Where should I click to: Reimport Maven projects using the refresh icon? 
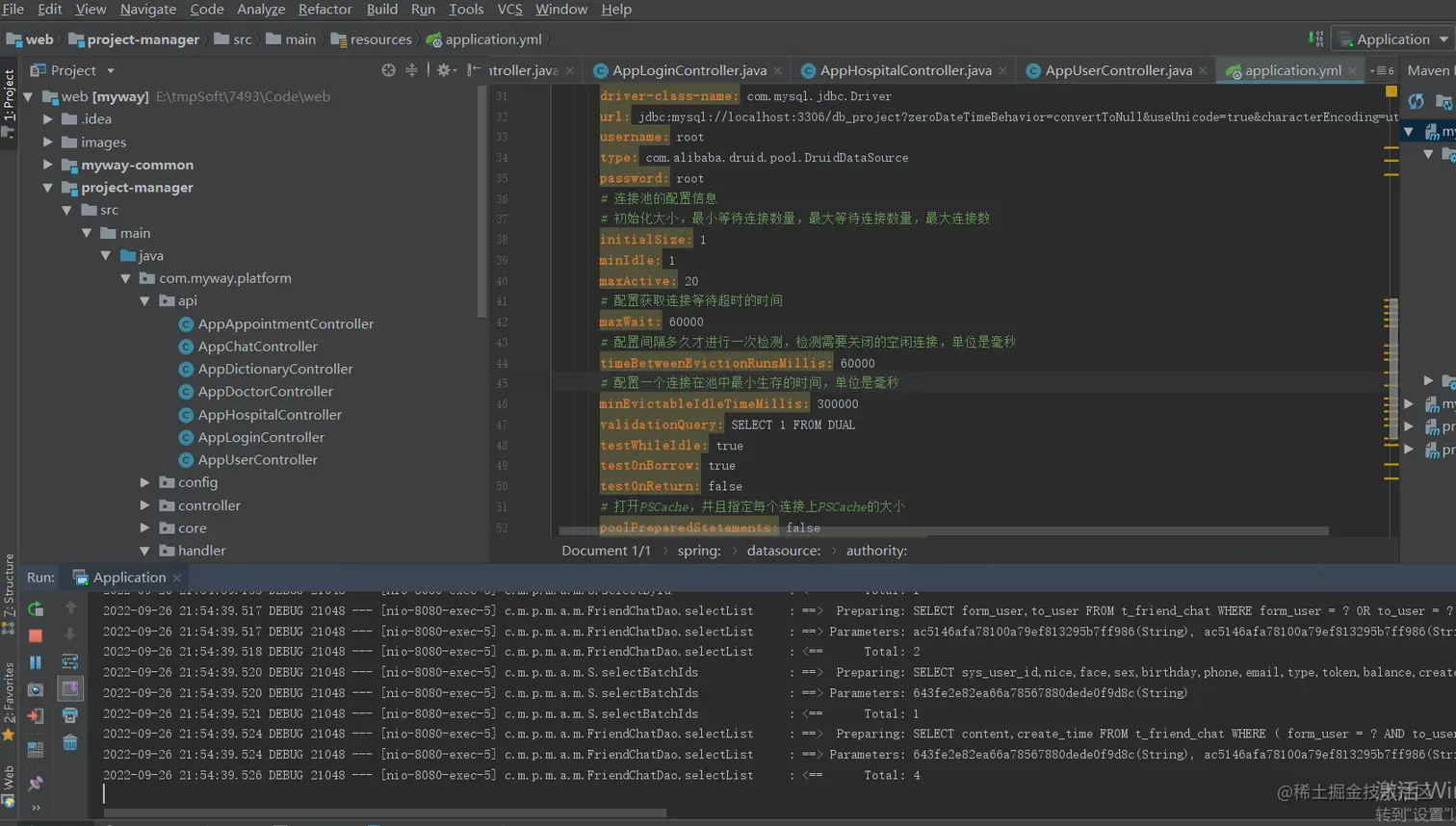(1416, 101)
